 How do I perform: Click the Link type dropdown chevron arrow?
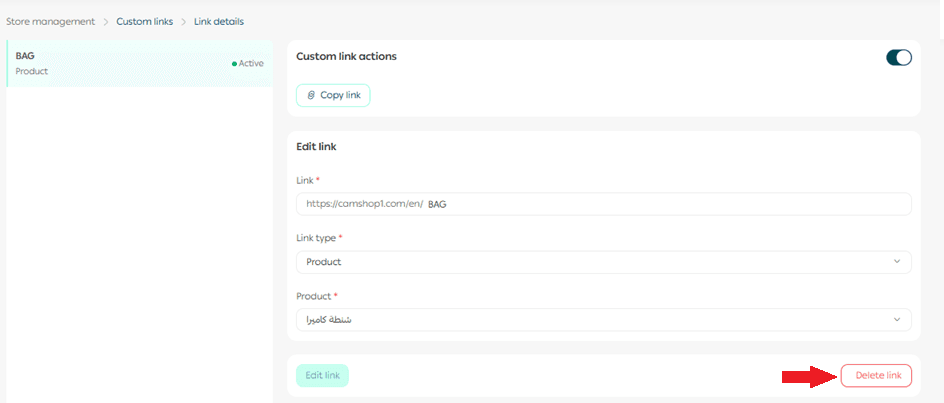click(896, 262)
